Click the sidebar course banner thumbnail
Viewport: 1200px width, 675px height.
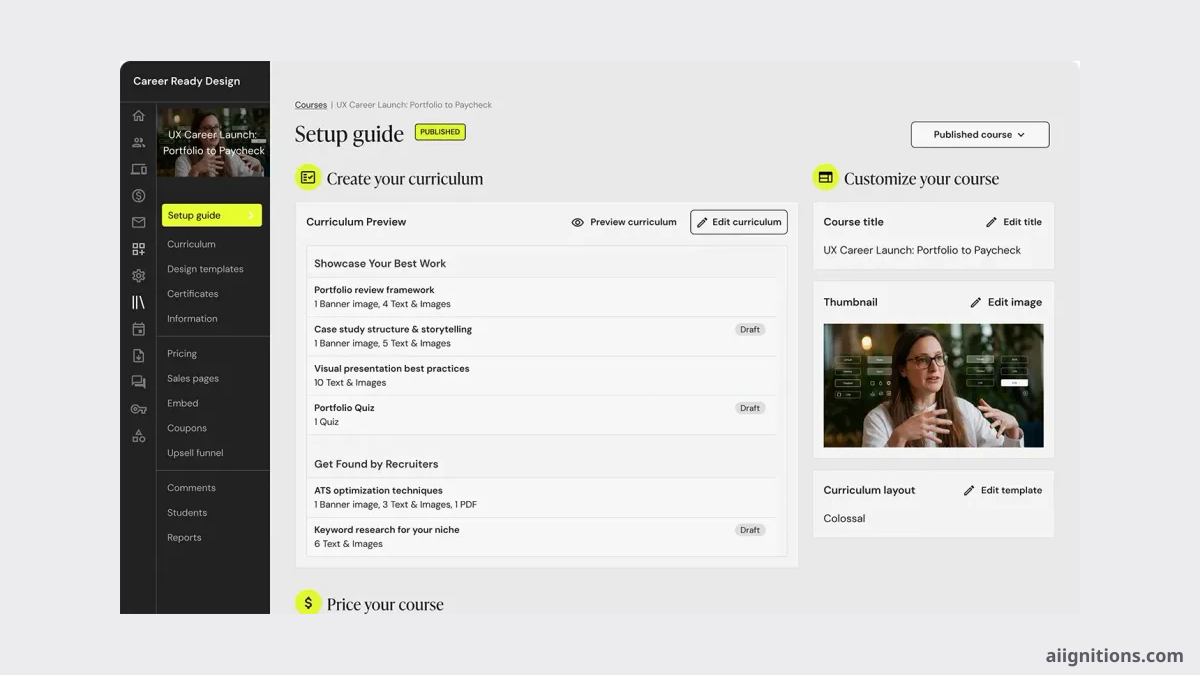pyautogui.click(x=213, y=142)
